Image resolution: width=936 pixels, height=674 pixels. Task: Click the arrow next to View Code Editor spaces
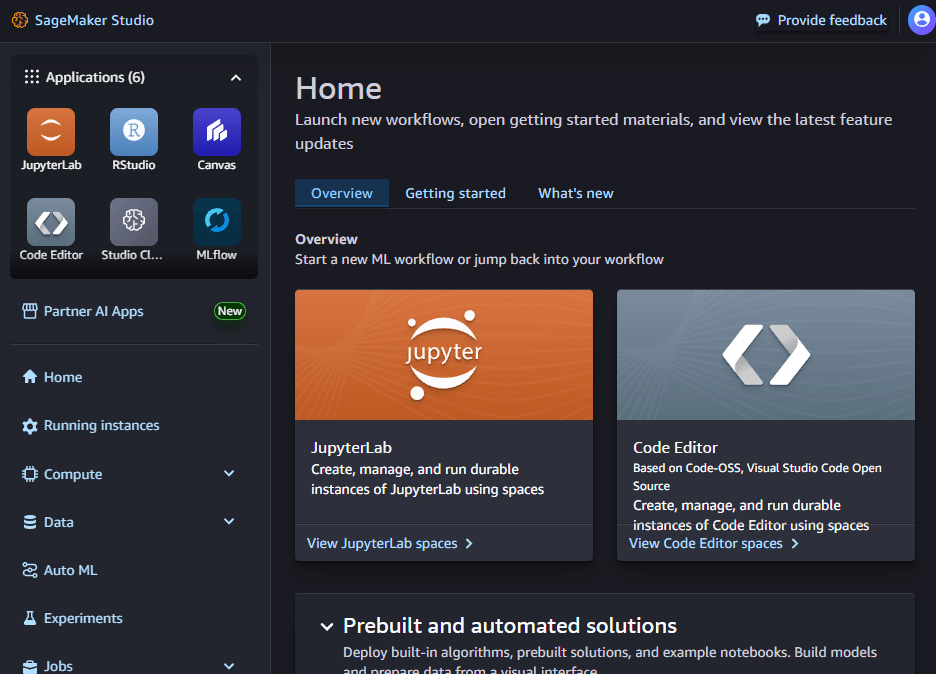pyautogui.click(x=795, y=543)
